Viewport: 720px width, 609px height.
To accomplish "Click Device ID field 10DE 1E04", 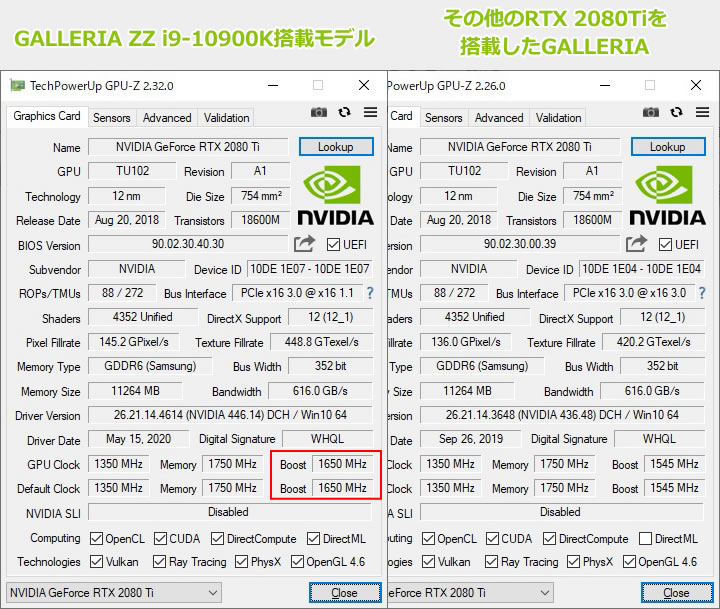I will click(642, 269).
